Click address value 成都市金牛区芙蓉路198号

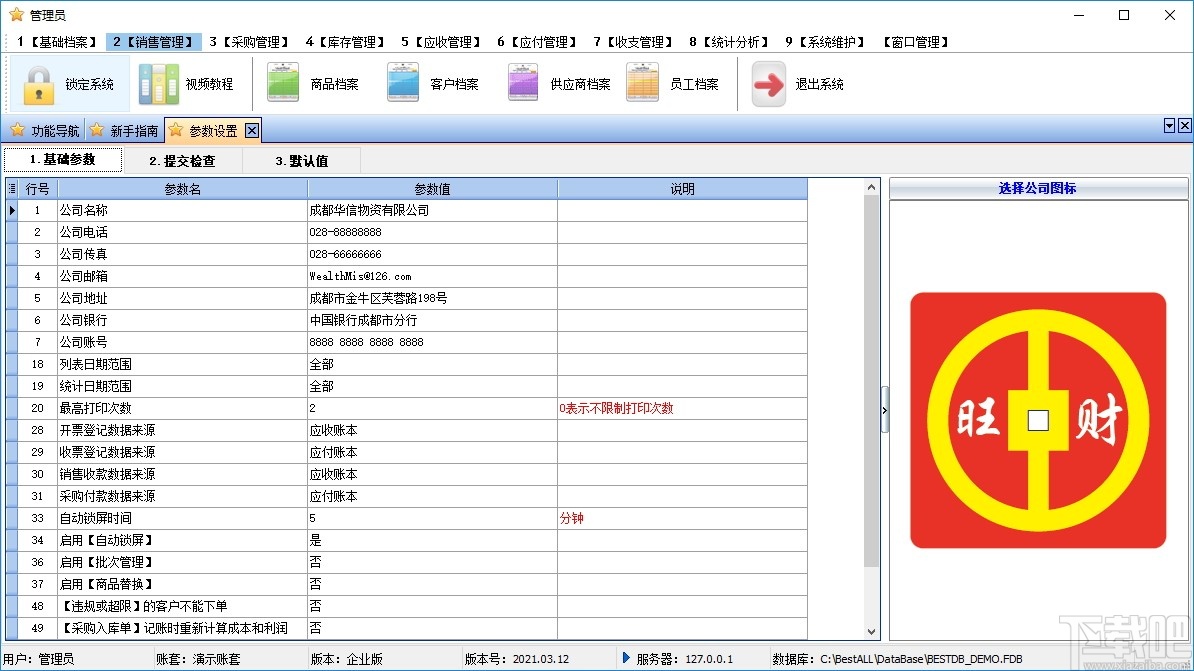coord(433,299)
